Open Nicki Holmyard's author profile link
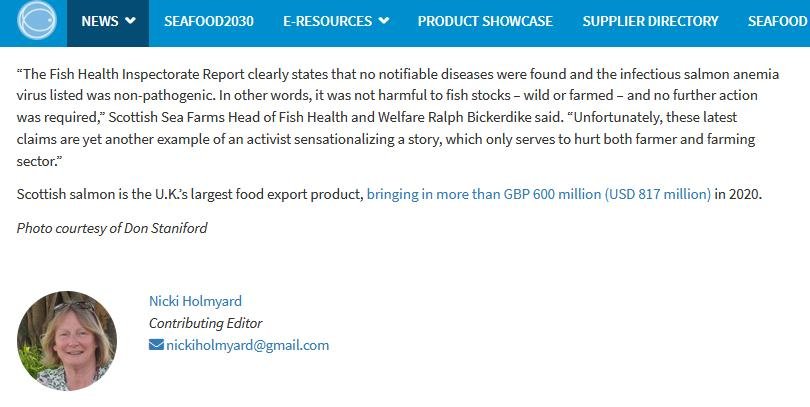This screenshot has width=810, height=407. click(x=195, y=301)
